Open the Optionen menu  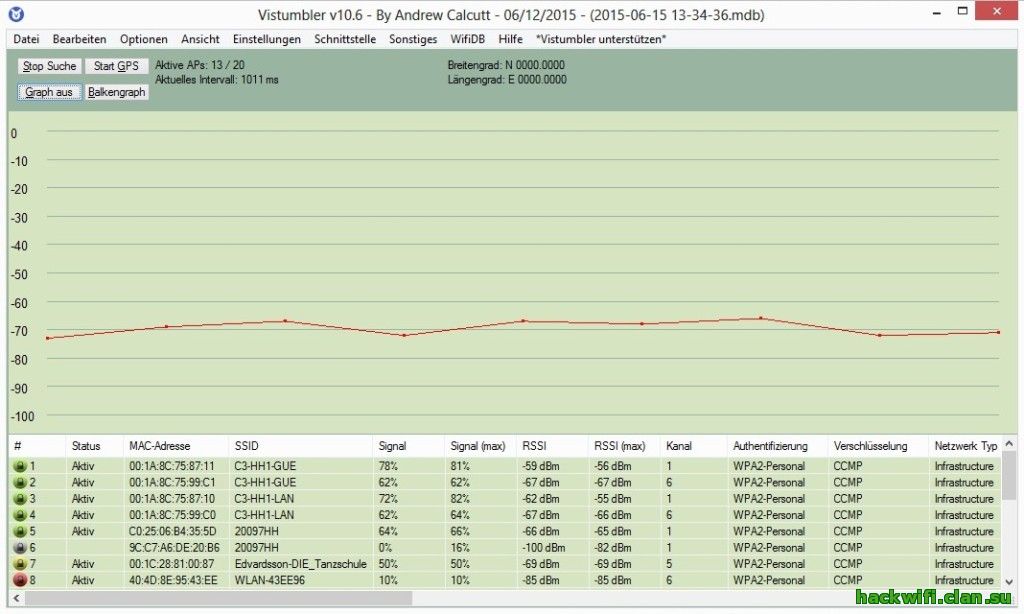click(144, 39)
